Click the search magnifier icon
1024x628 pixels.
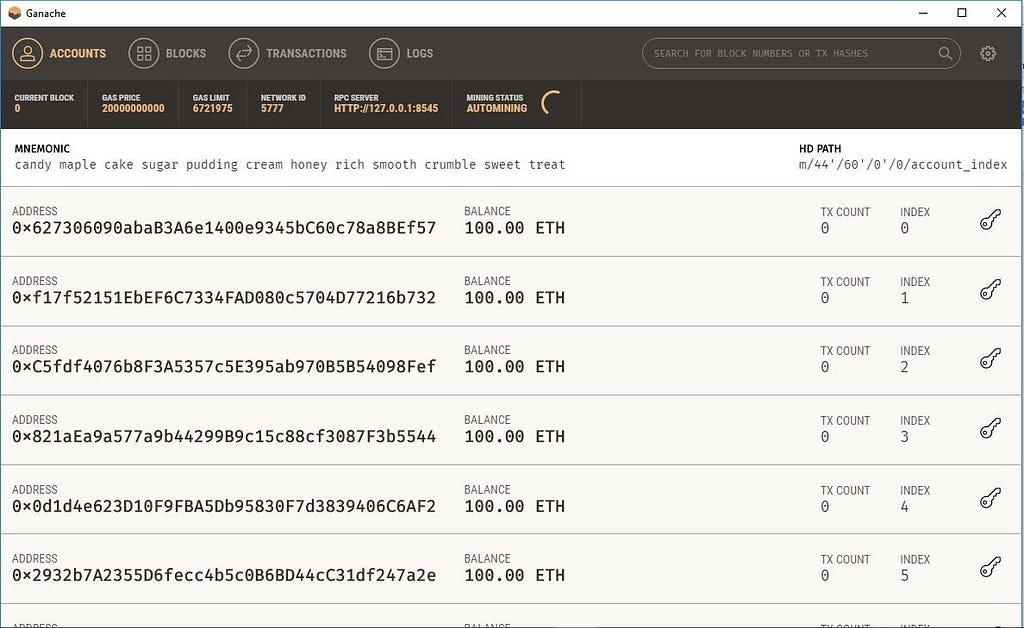945,54
